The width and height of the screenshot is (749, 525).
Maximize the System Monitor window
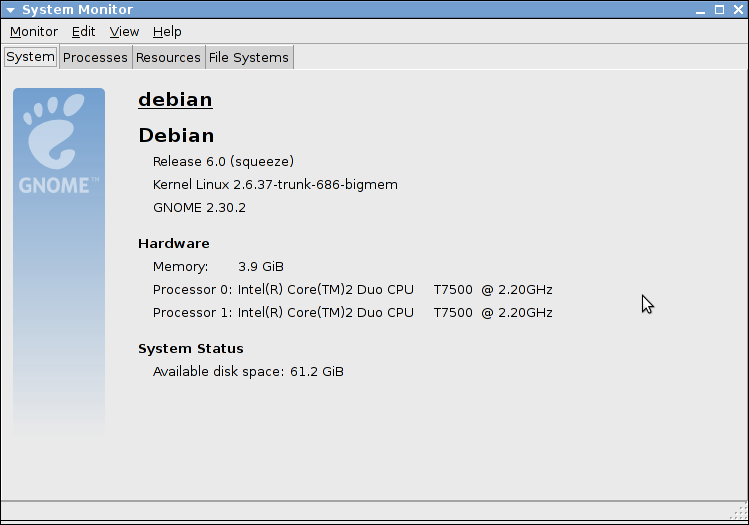pyautogui.click(x=719, y=10)
